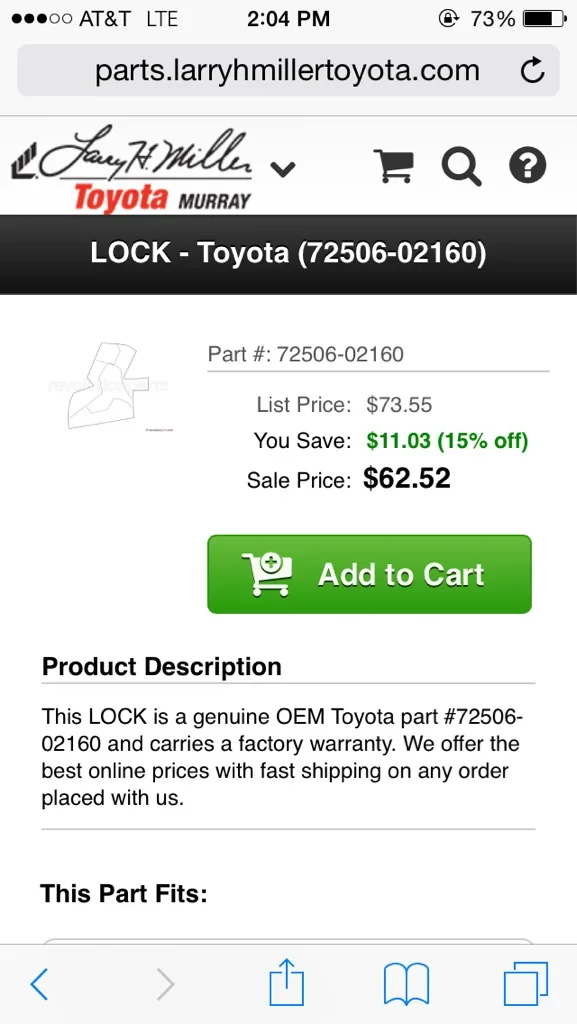Tap the LOCK - Toyota title banner
The width and height of the screenshot is (577, 1024).
coord(288,253)
